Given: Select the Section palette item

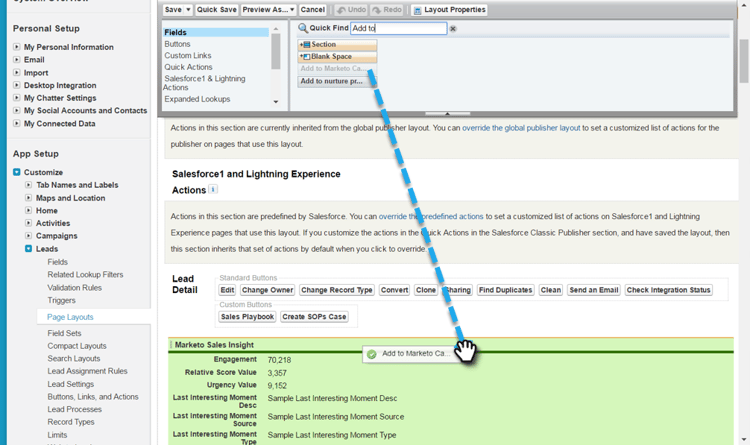Looking at the screenshot, I should point(337,44).
